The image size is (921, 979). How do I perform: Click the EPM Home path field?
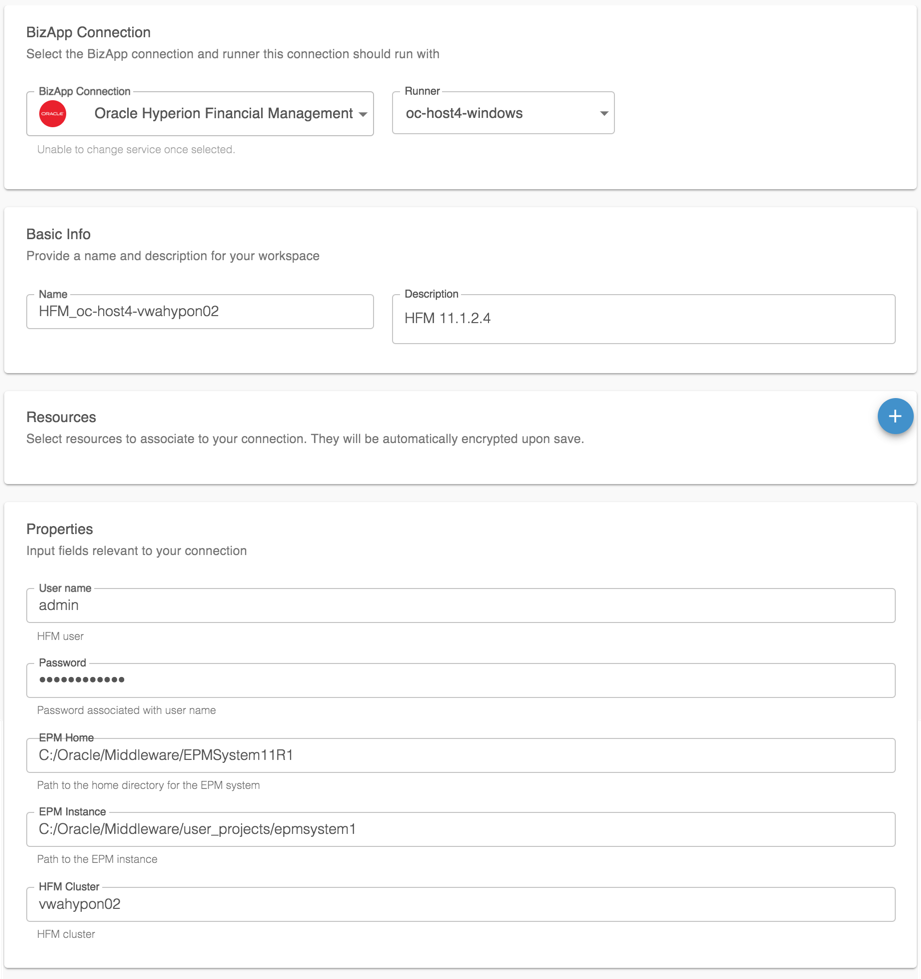tap(460, 755)
